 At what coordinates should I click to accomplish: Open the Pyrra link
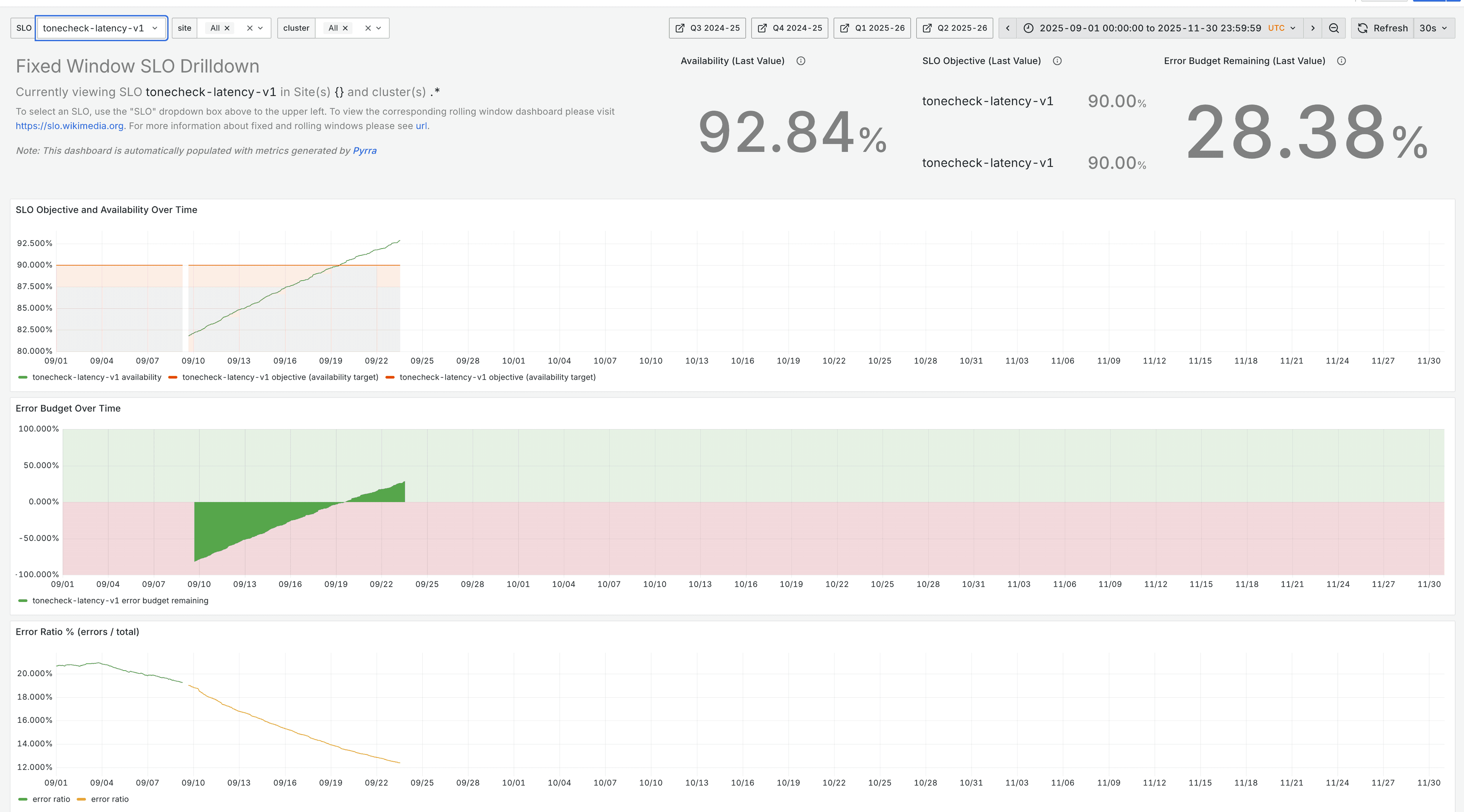pos(365,151)
